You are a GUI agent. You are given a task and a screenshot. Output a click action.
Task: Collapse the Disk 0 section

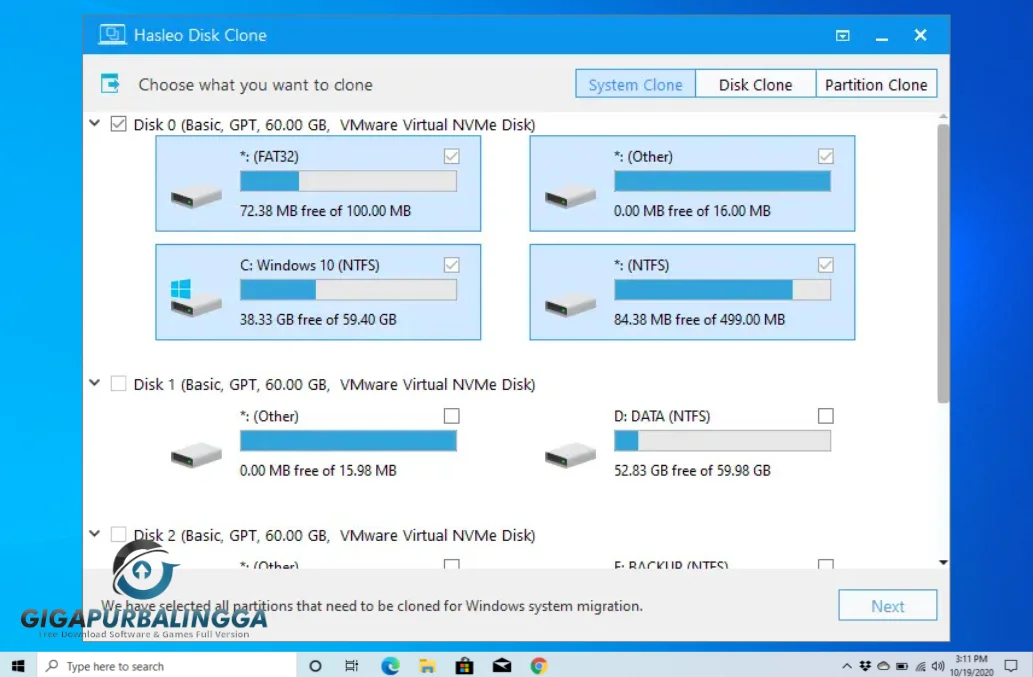[94, 123]
